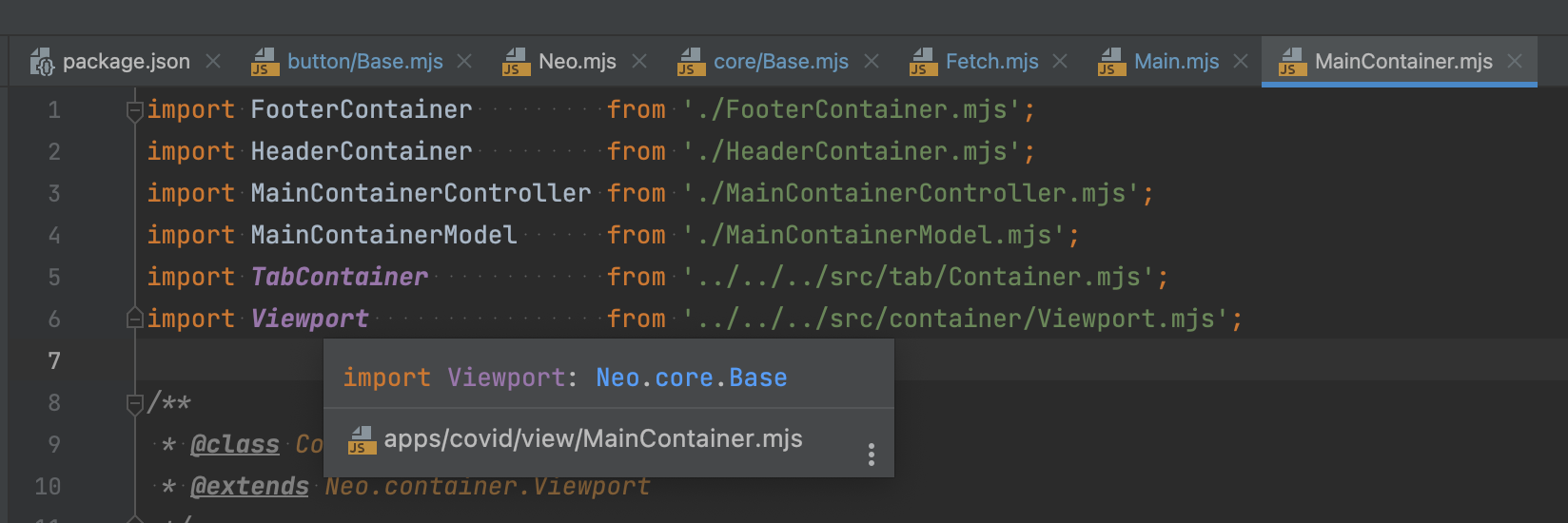Click the './FooterContainer.mjs' path string
1568x523 pixels.
(852, 109)
